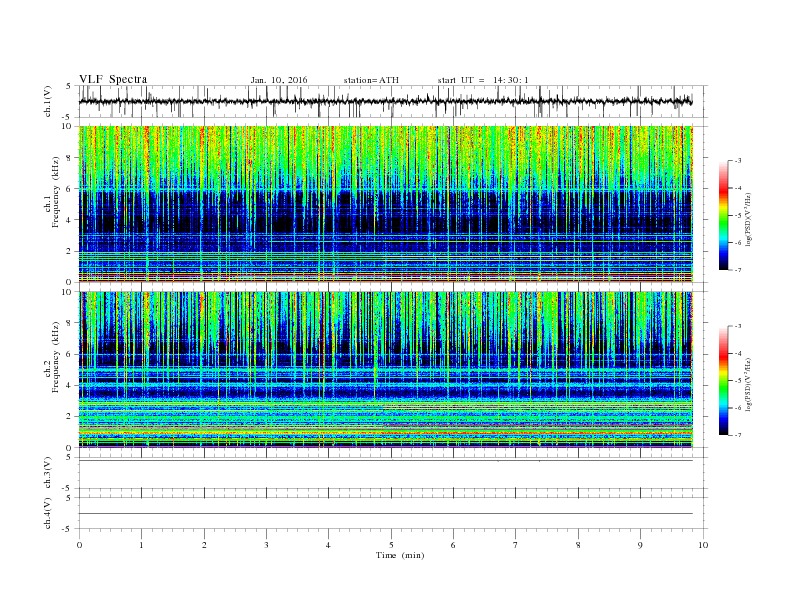The width and height of the screenshot is (792, 612).
Task: Click the "5" tick on the Time axis
Action: point(391,545)
